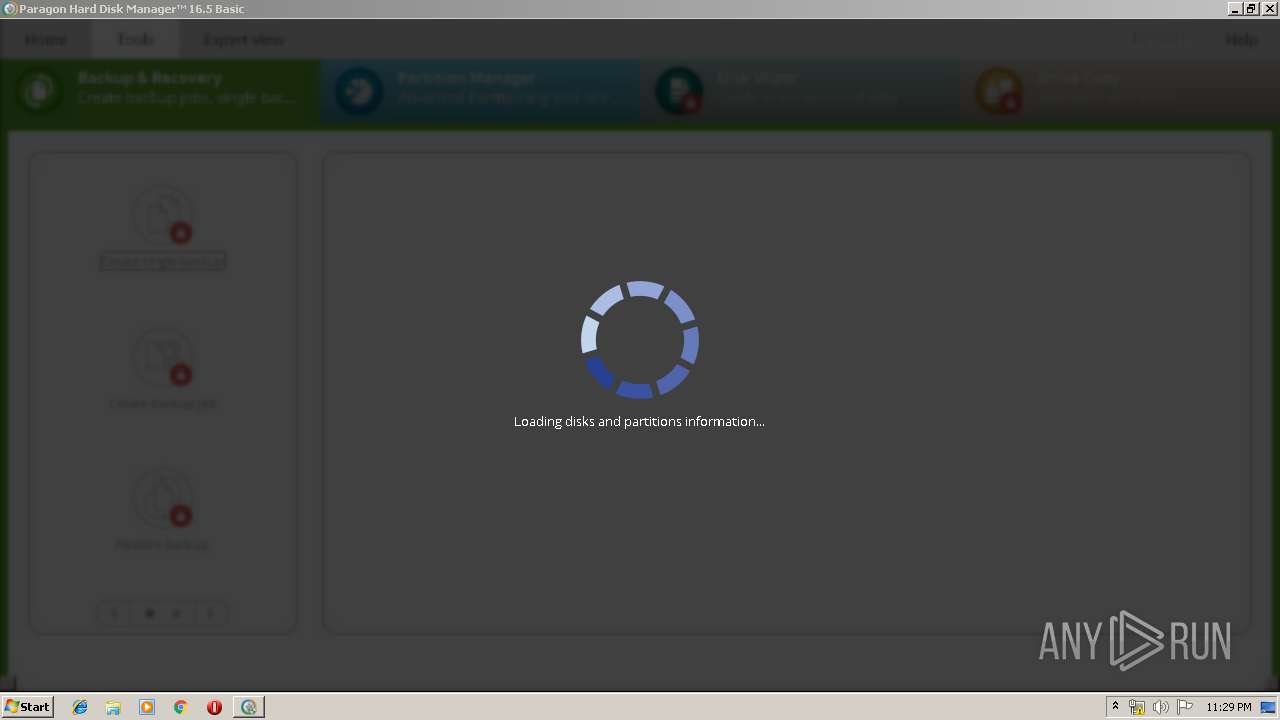The image size is (1280, 720).
Task: Select the Drive Copy tile
Action: 1120,91
